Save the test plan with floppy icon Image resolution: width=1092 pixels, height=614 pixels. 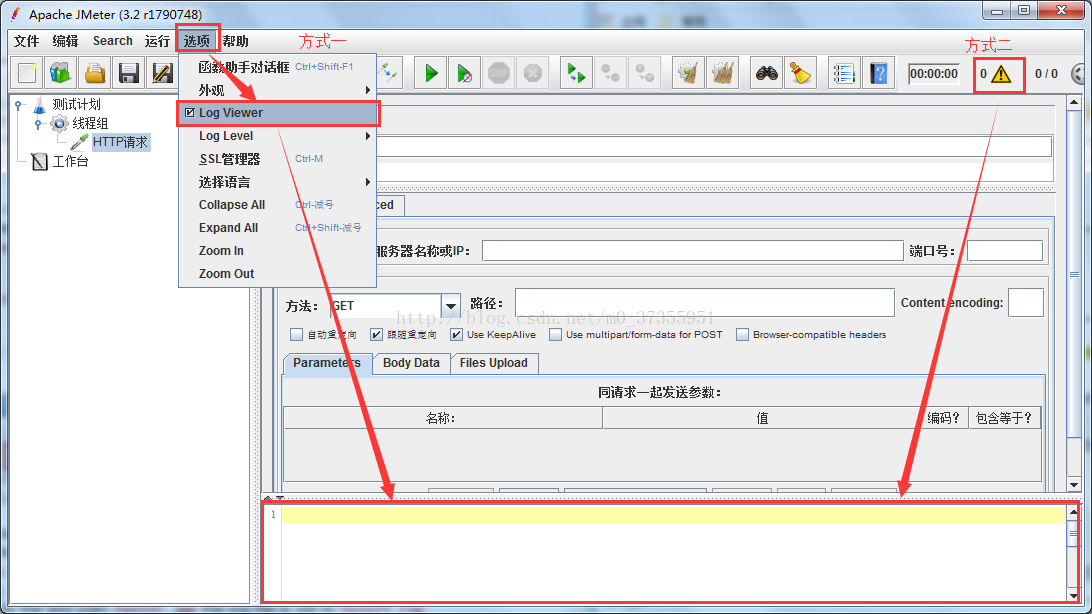129,73
